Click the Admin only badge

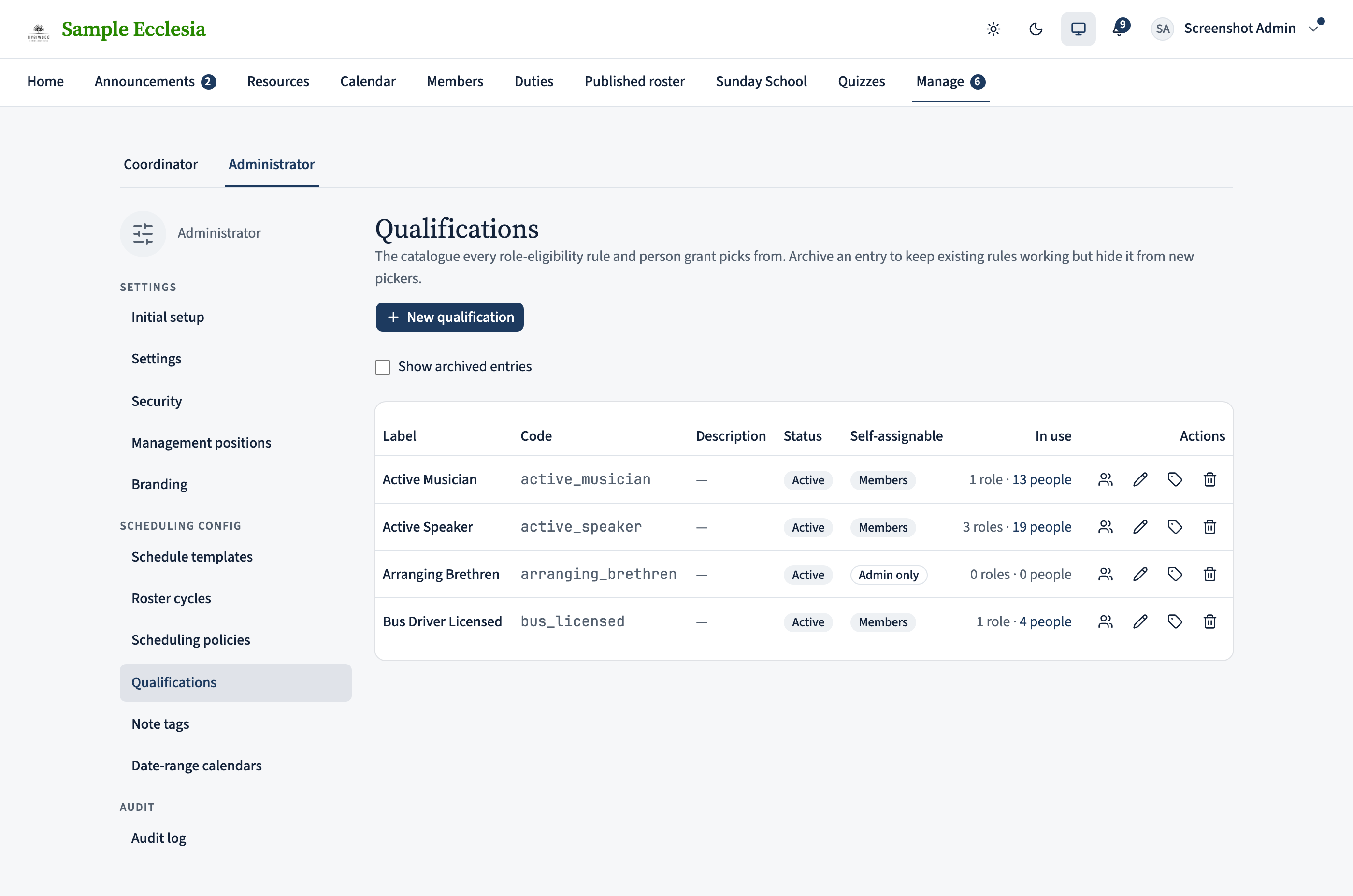(889, 575)
